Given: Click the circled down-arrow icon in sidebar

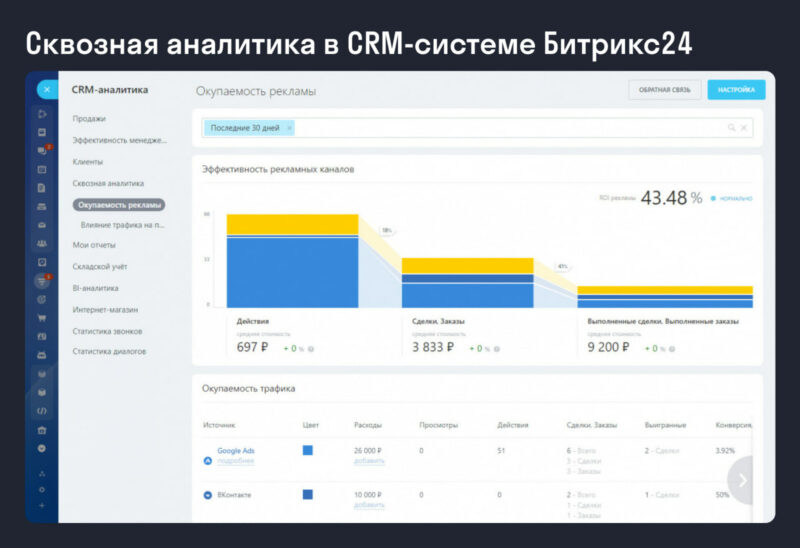Looking at the screenshot, I should [x=42, y=448].
